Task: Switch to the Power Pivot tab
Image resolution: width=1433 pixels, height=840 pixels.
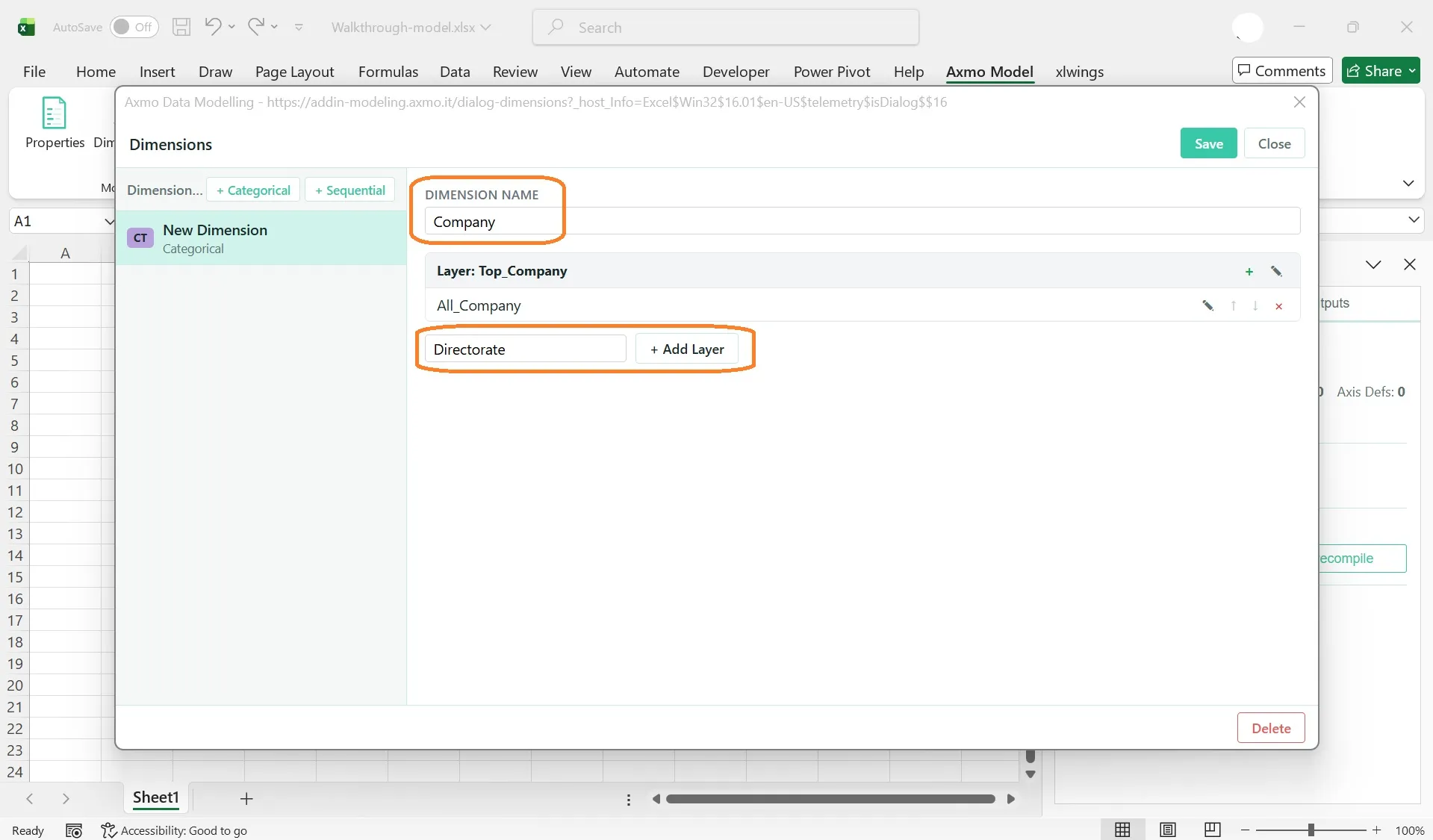Action: click(x=832, y=72)
